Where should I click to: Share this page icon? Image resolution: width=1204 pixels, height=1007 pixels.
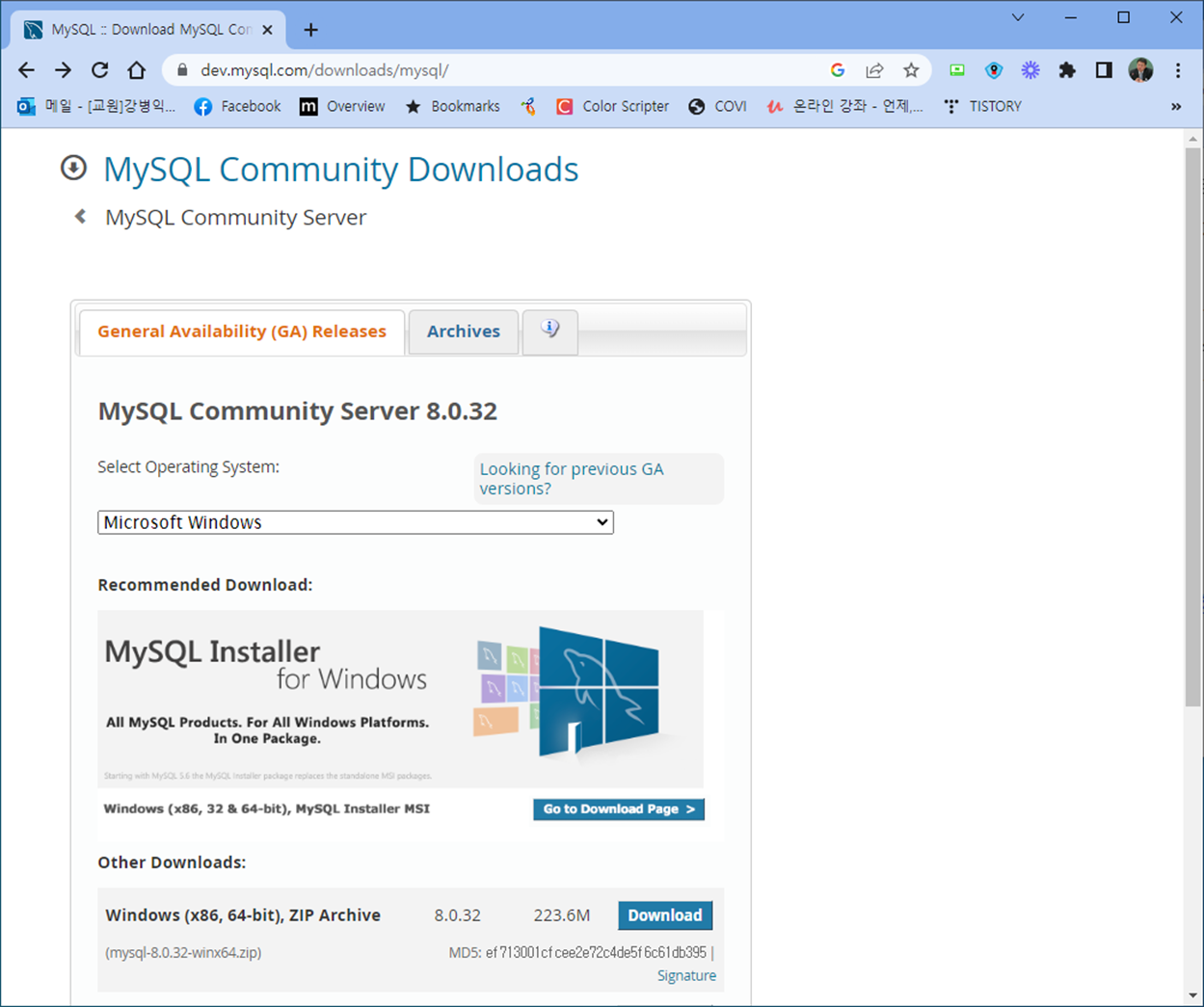874,70
